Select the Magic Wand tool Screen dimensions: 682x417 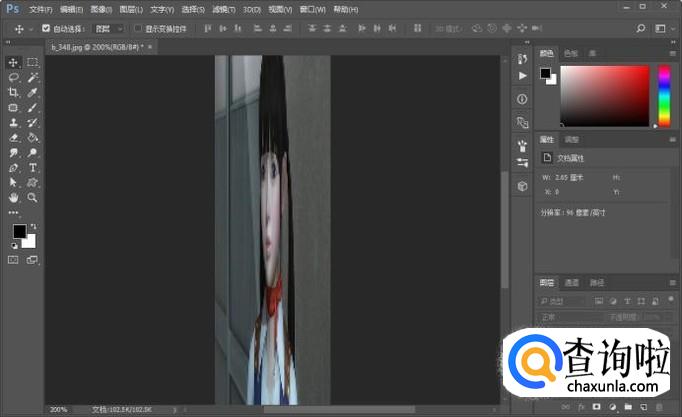click(x=32, y=77)
